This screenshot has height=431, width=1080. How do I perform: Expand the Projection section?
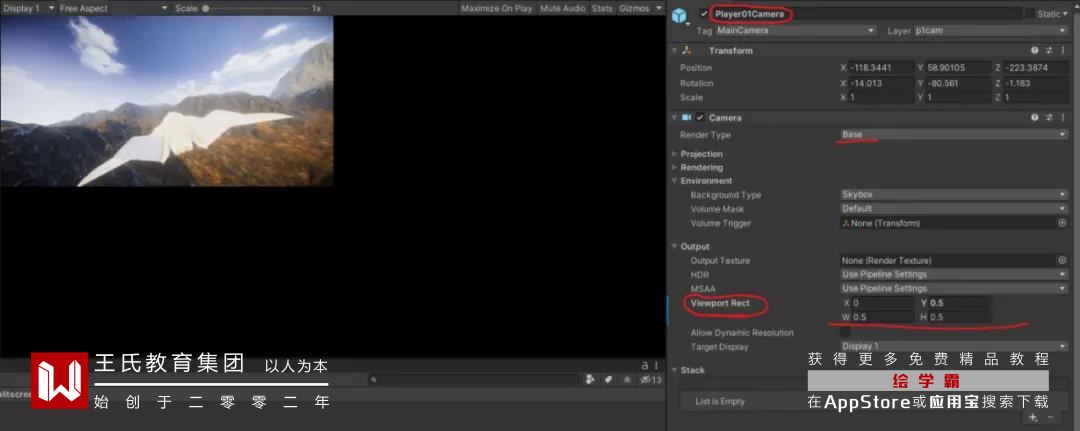(x=674, y=154)
